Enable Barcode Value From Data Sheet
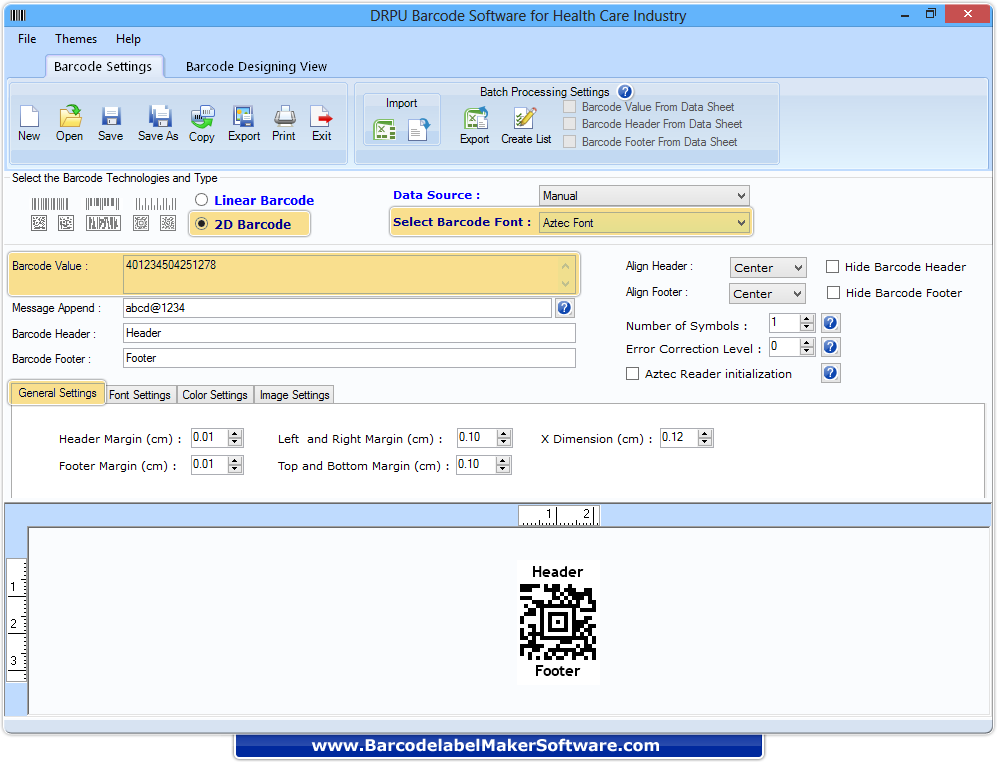Viewport: 997px width, 762px height. (570, 107)
